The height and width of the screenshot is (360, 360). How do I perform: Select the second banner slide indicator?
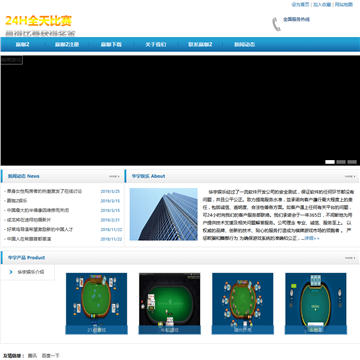tap(341, 162)
